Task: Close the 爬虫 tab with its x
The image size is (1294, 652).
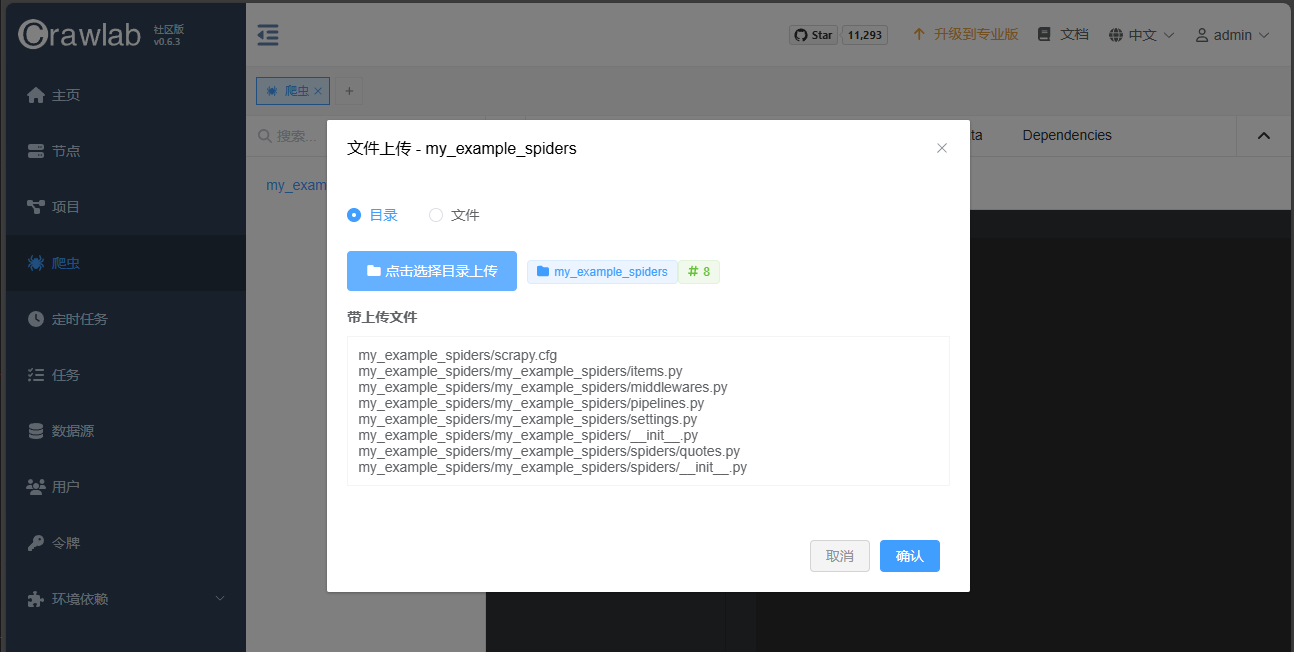Action: [x=318, y=91]
